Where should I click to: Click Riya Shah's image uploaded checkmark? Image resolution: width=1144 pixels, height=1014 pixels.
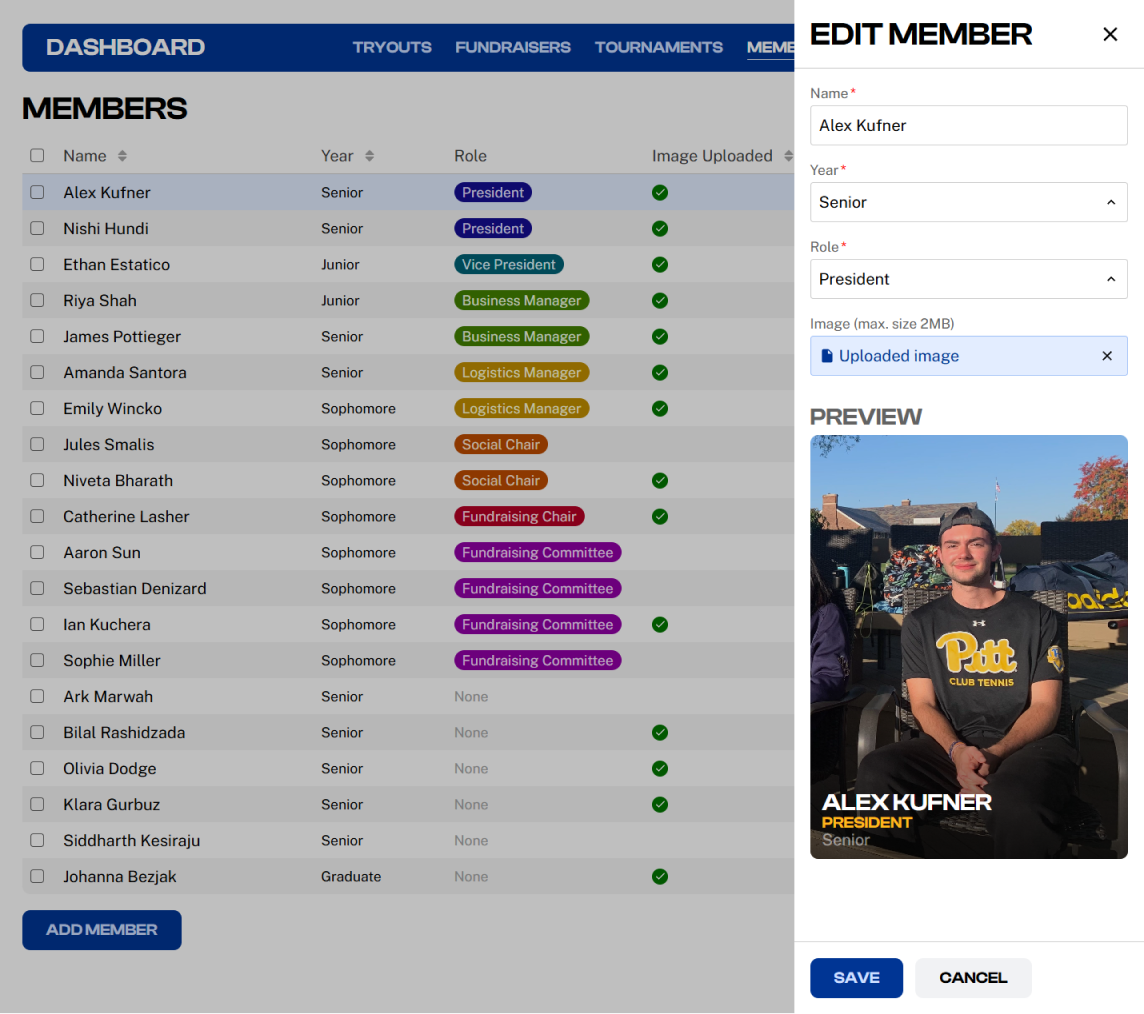click(660, 301)
